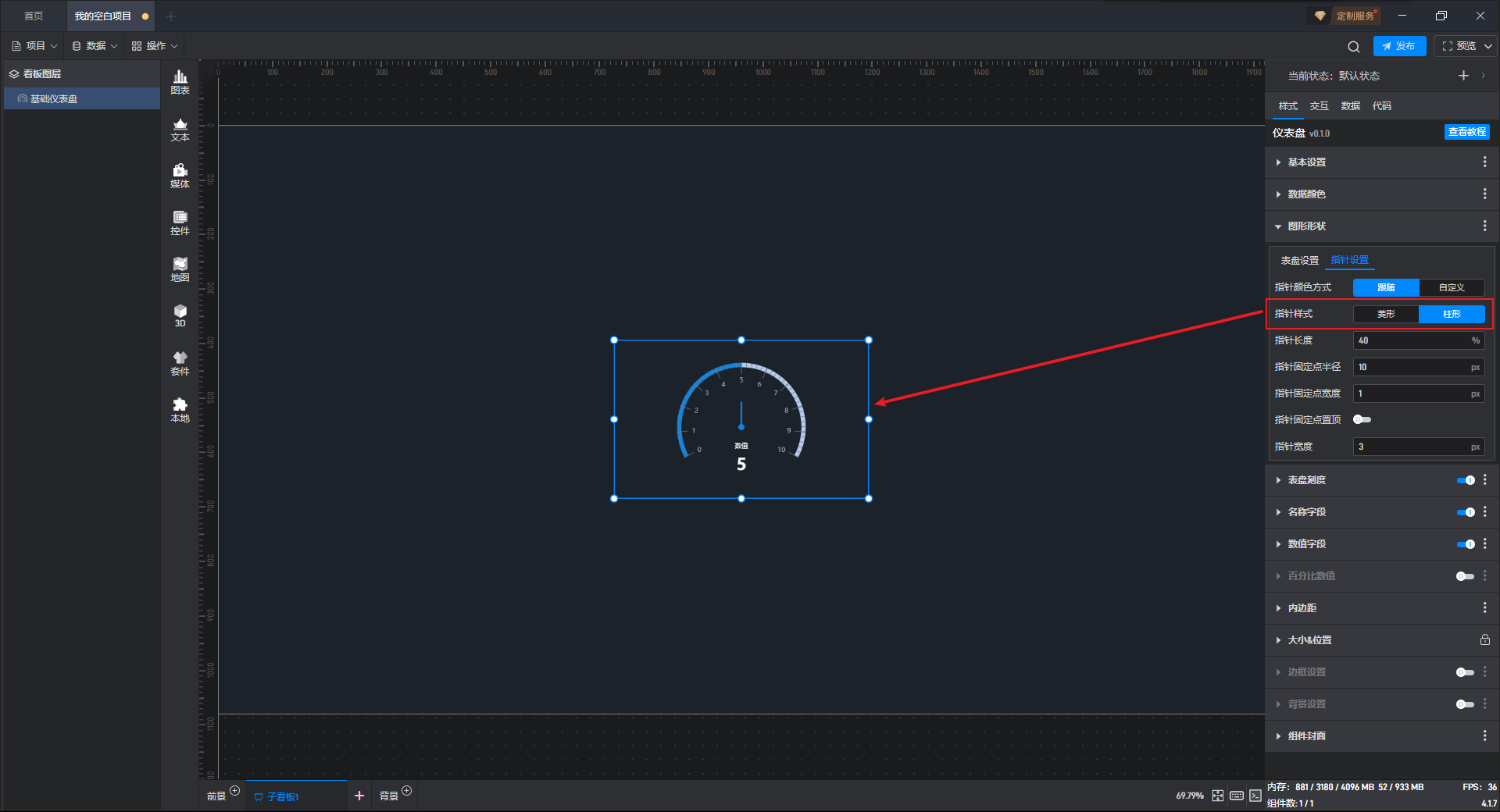
Task: Add a new state with the plus icon
Action: [1463, 76]
